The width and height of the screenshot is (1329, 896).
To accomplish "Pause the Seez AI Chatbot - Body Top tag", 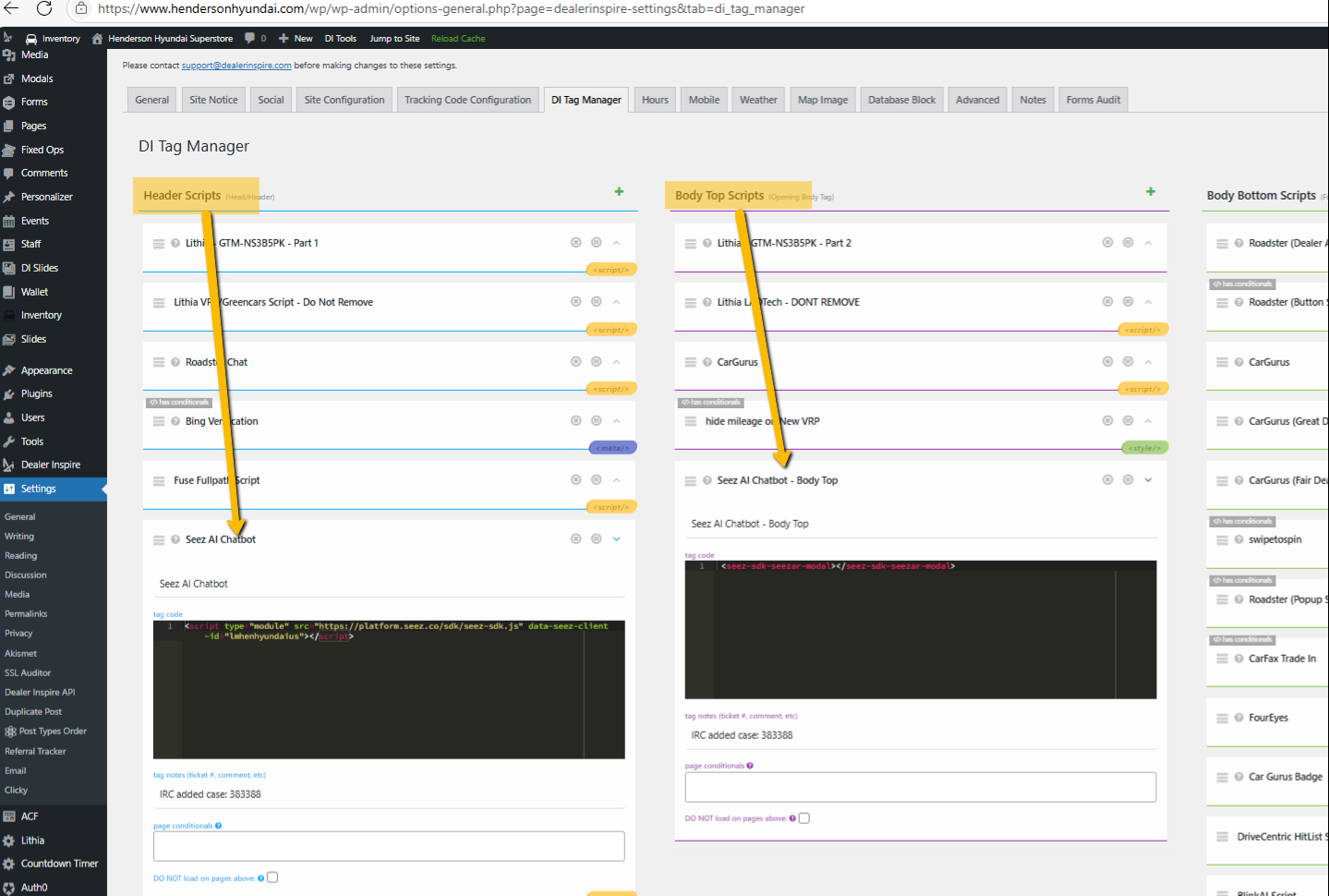I will pyautogui.click(x=1128, y=480).
